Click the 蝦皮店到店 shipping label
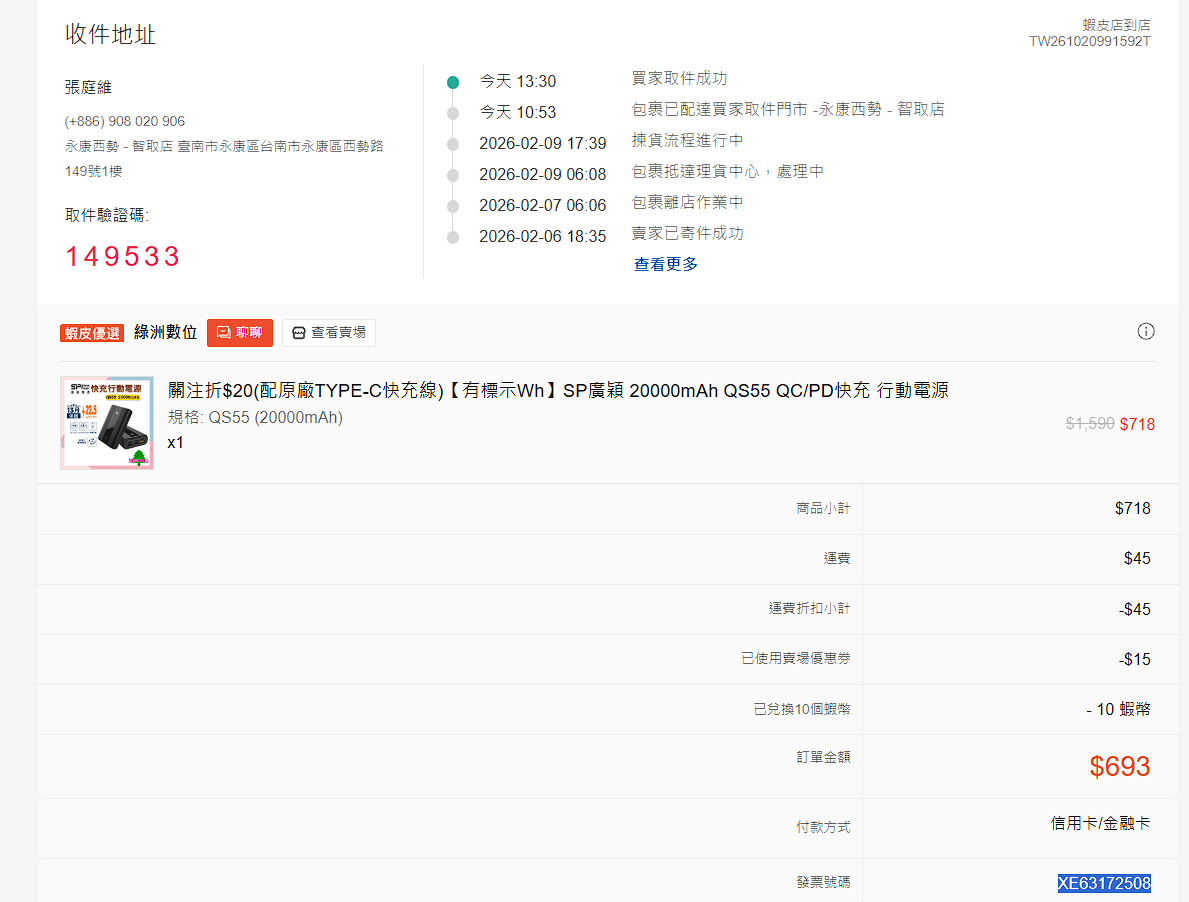Screen dimensions: 1189x902 pyautogui.click(x=1116, y=24)
